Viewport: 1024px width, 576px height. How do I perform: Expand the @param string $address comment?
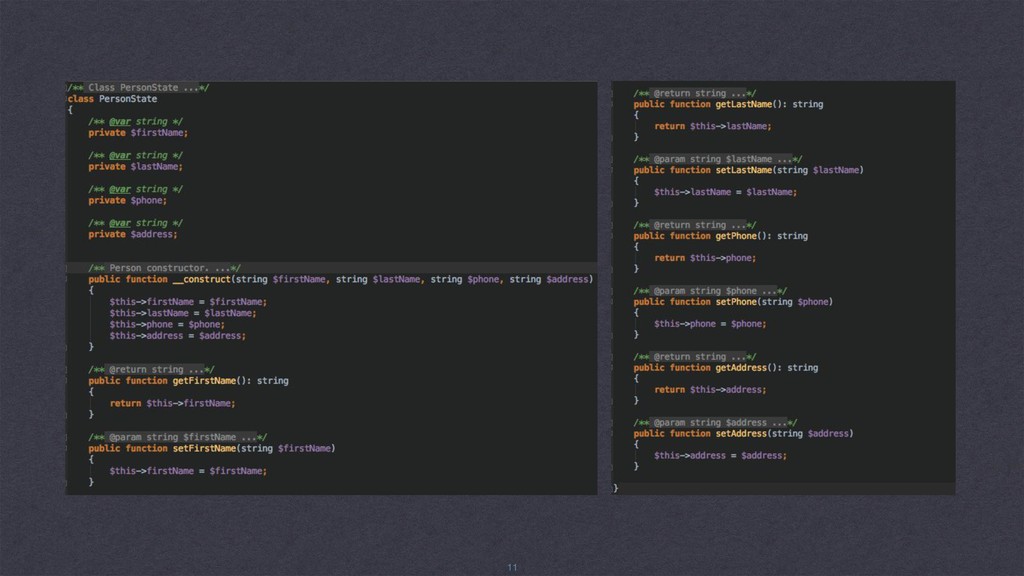pyautogui.click(x=715, y=423)
